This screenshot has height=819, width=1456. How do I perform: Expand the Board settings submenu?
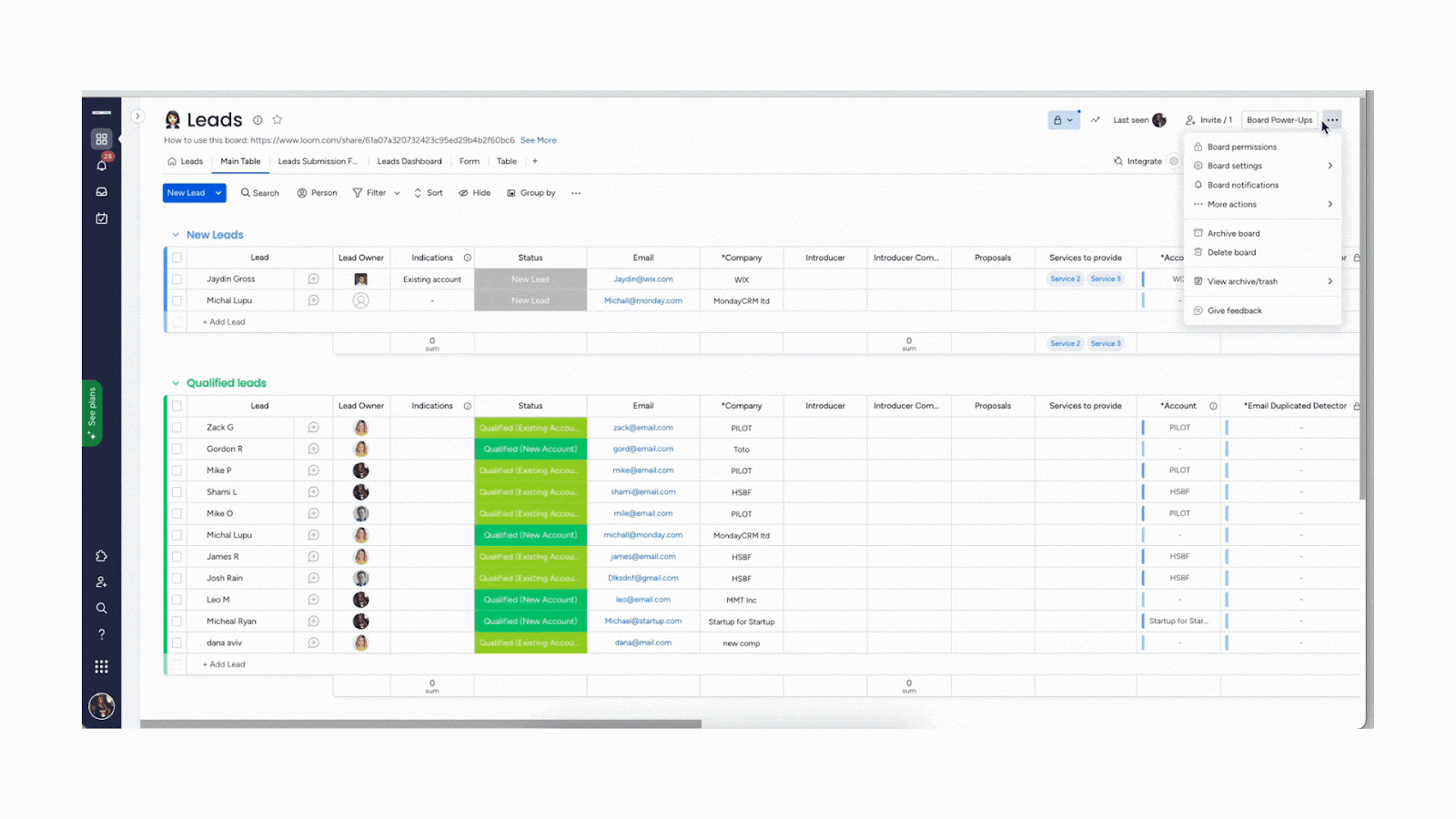1330,166
